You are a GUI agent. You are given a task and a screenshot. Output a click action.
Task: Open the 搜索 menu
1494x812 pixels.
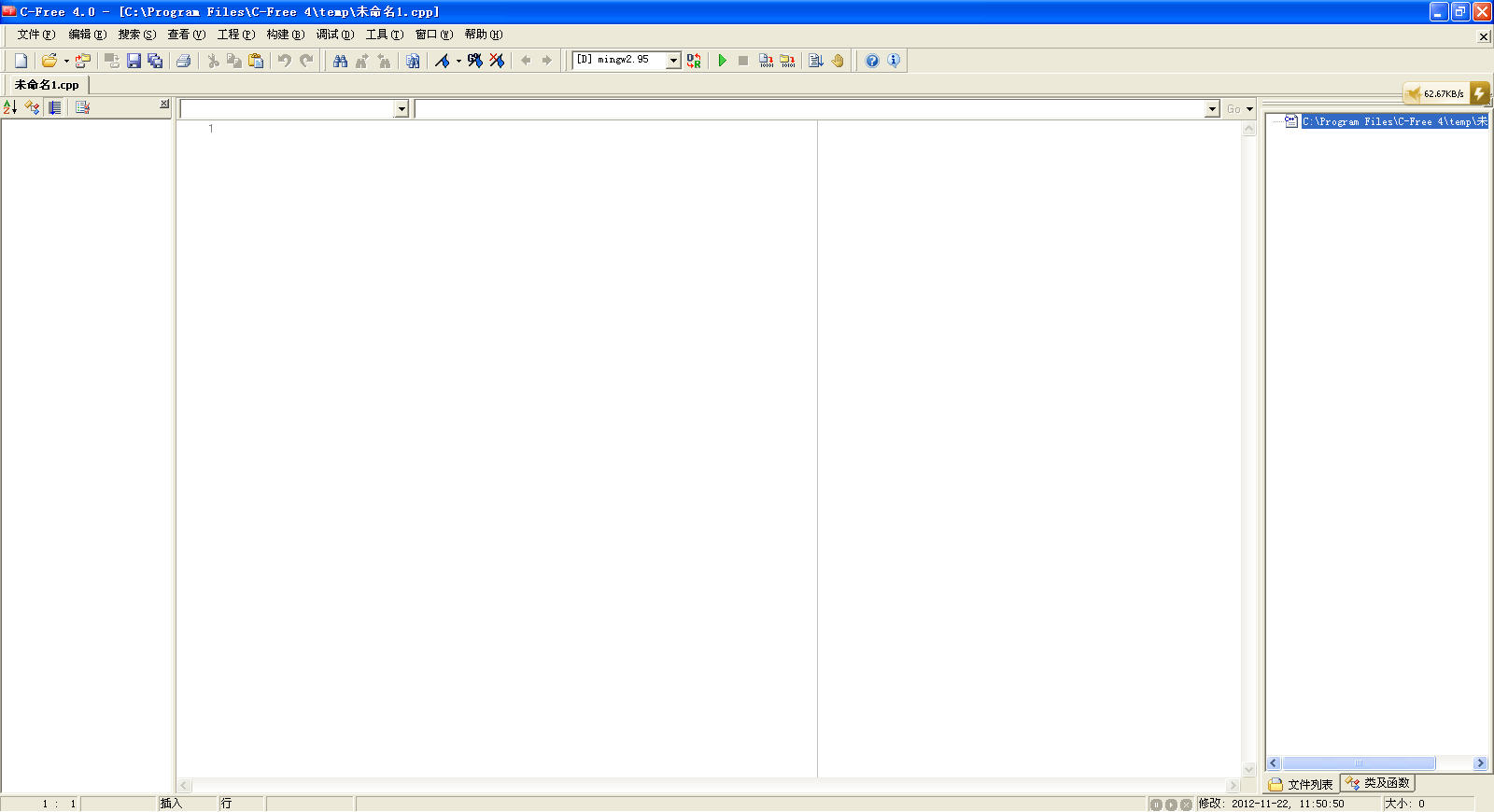pos(136,35)
